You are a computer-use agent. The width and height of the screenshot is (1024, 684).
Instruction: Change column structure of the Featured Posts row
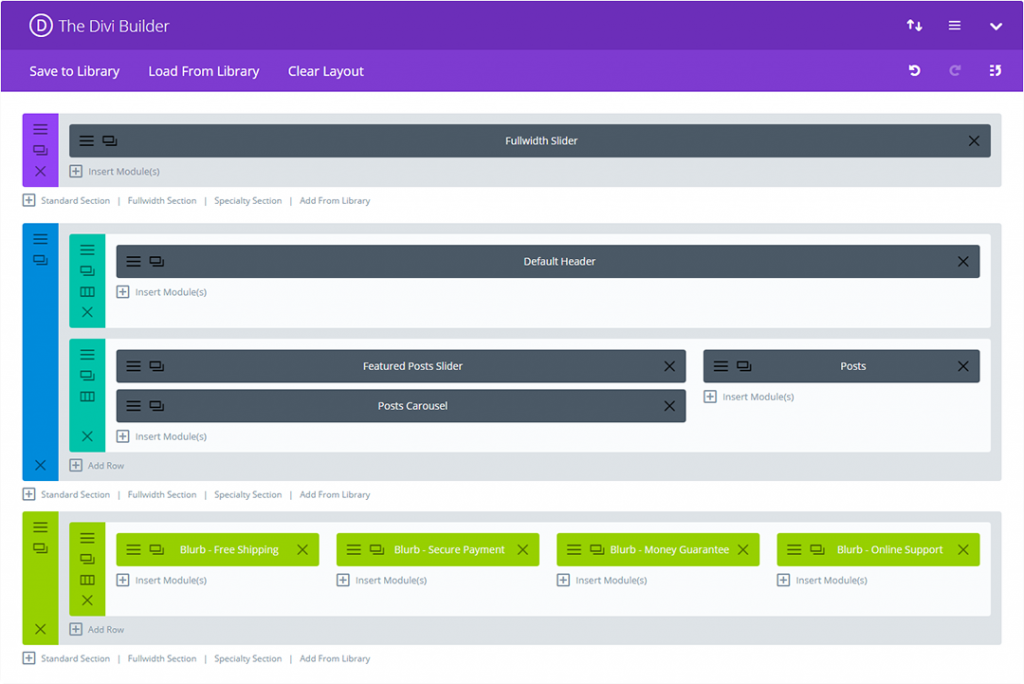(87, 396)
